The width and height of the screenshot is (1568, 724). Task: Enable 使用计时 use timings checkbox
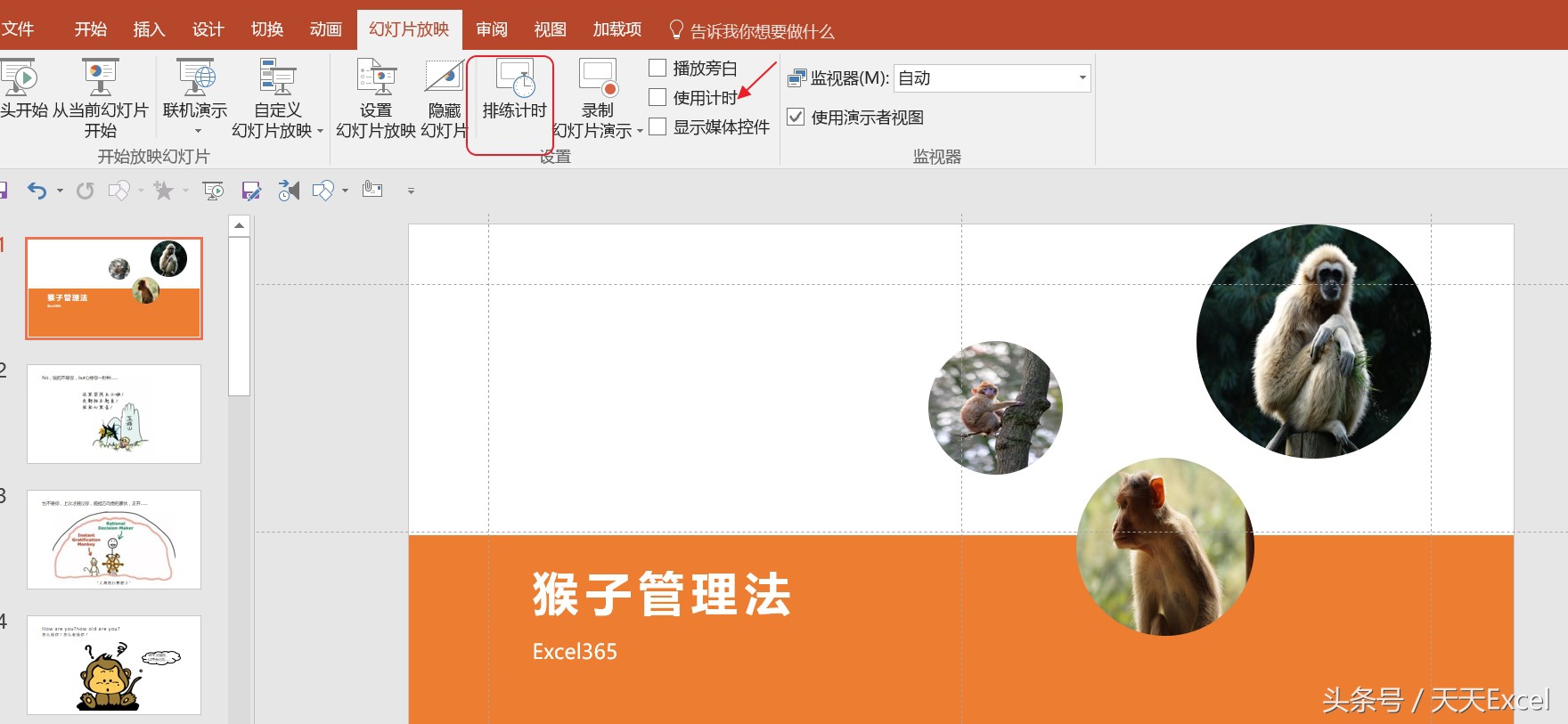point(657,97)
